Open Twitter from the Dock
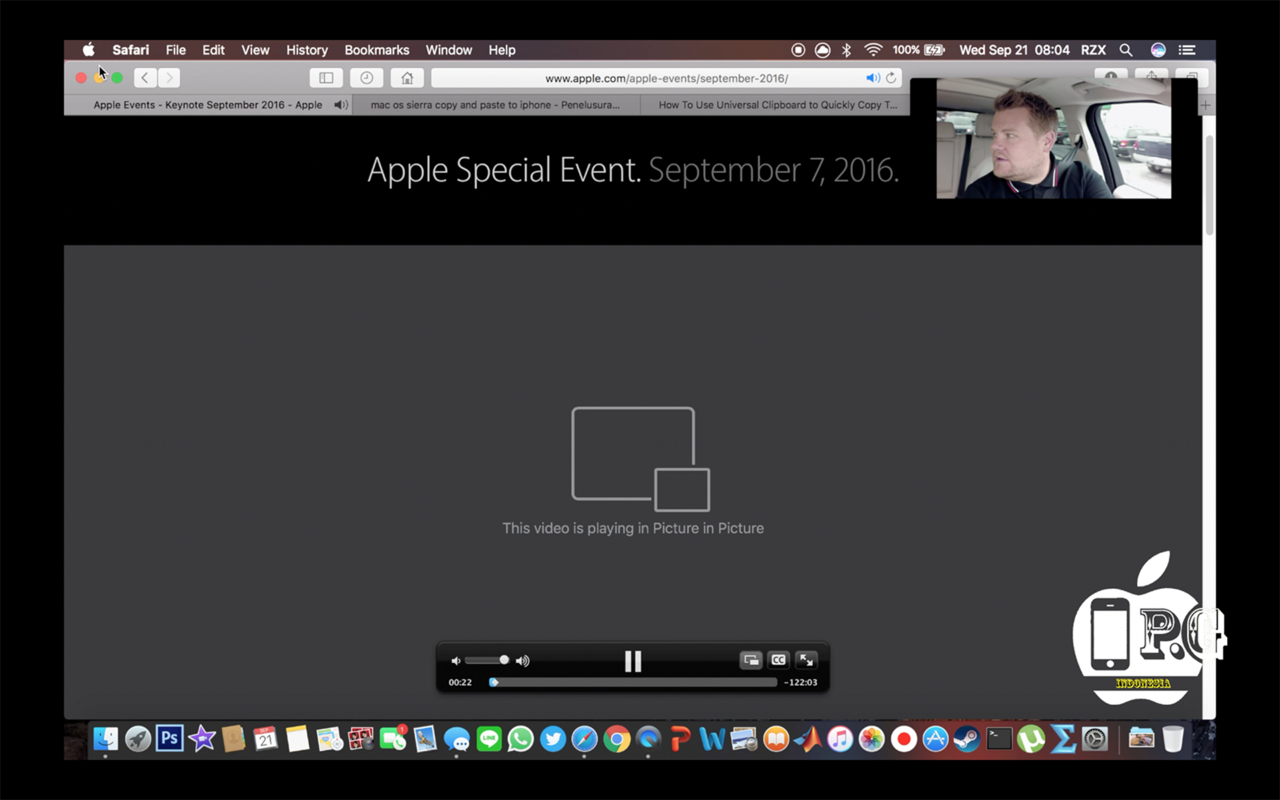Viewport: 1280px width, 800px height. click(x=553, y=739)
